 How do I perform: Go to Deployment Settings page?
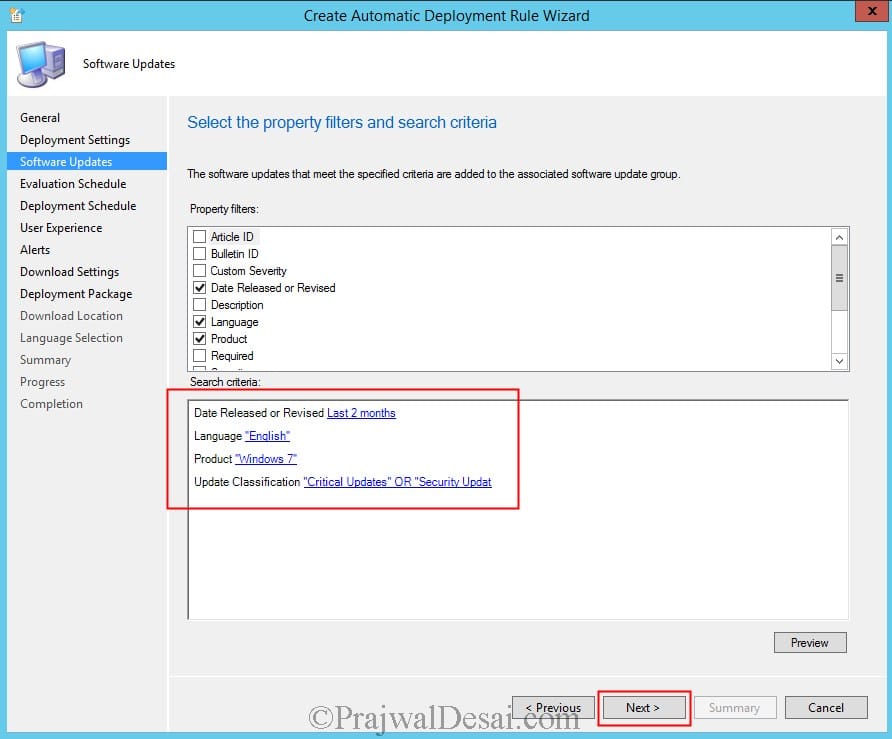[x=75, y=140]
